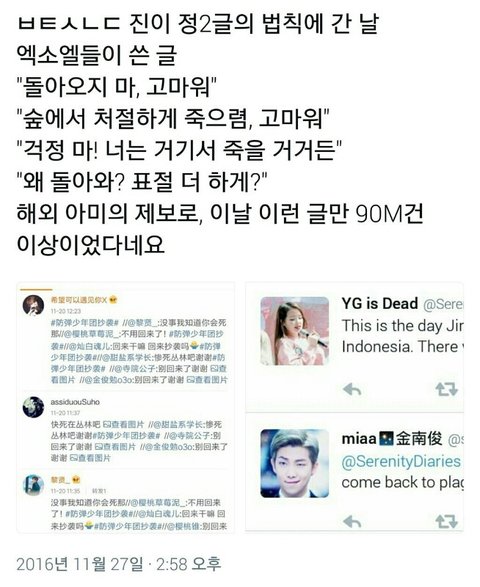Click YG is Dead display name
480x587 pixels.
[x=380, y=304]
